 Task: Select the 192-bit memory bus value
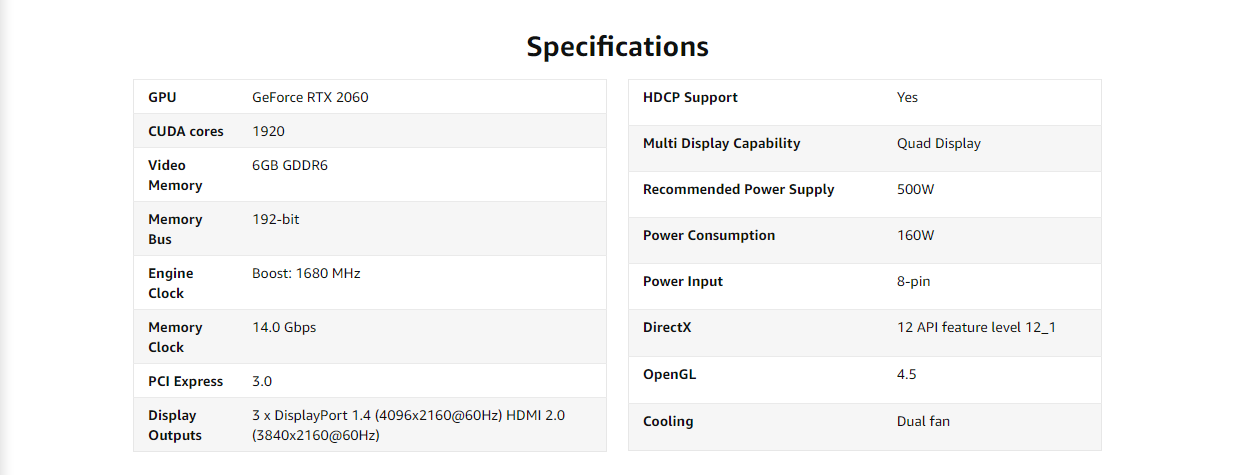(x=275, y=219)
